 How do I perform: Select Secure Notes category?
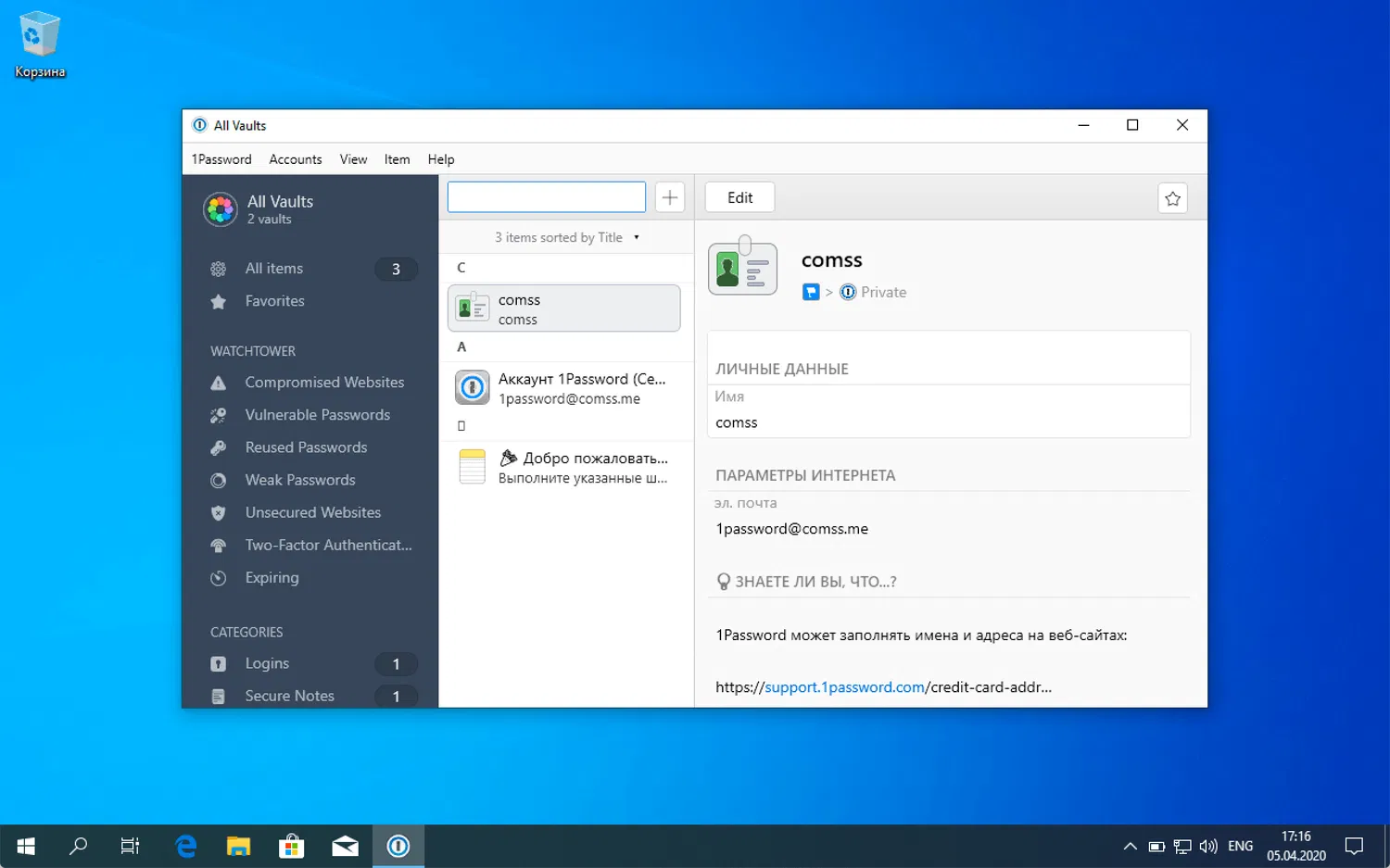(289, 695)
